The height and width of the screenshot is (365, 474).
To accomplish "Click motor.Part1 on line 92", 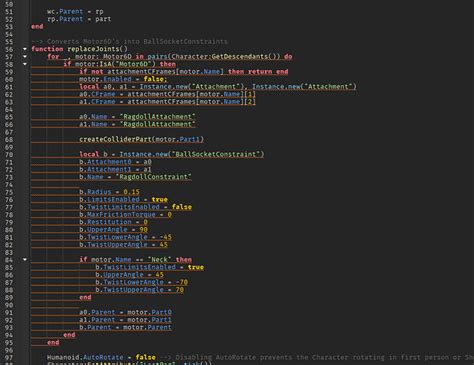I will pos(149,320).
